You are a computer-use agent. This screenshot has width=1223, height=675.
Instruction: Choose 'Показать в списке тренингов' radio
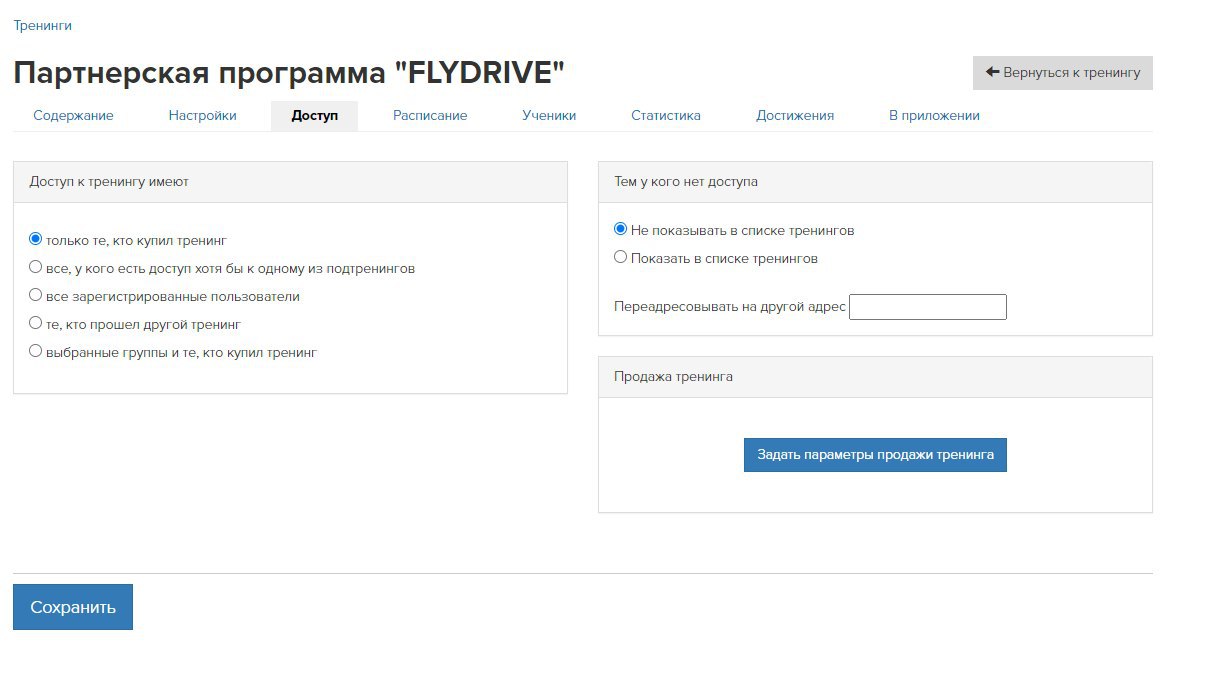[620, 257]
